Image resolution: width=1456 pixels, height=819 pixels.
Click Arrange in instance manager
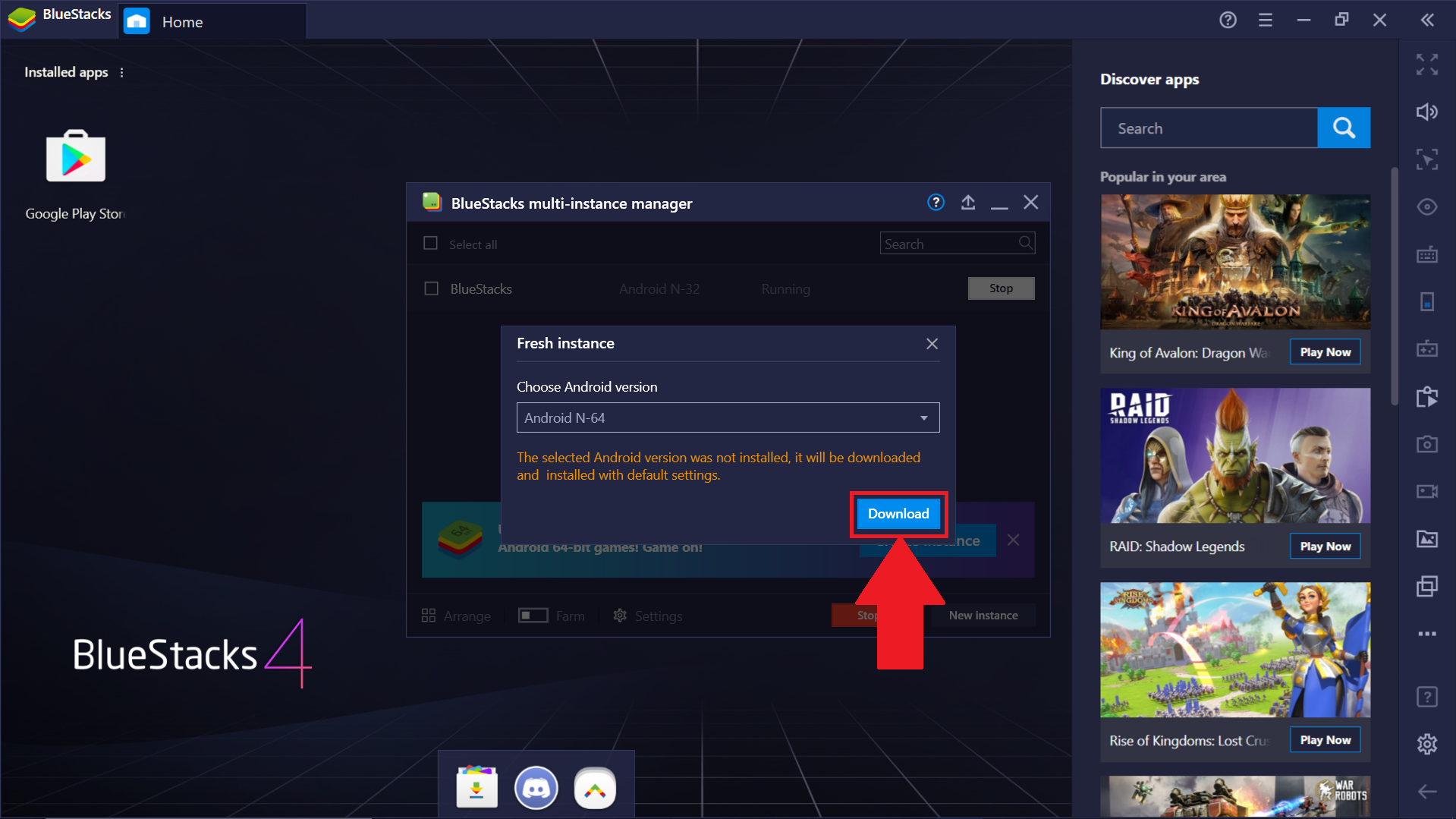coord(457,616)
